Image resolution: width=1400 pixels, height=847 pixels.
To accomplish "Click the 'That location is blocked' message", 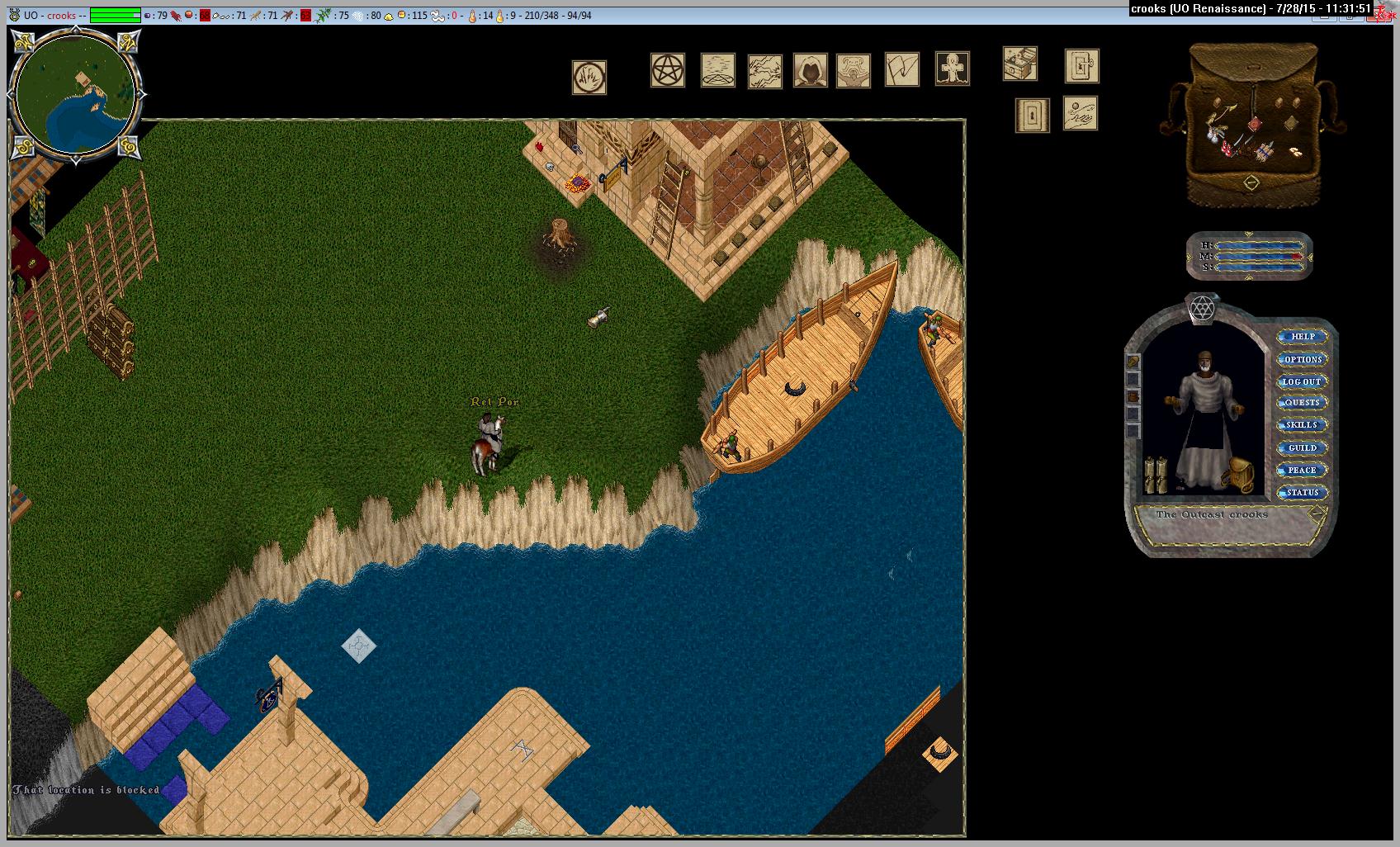I will (86, 790).
